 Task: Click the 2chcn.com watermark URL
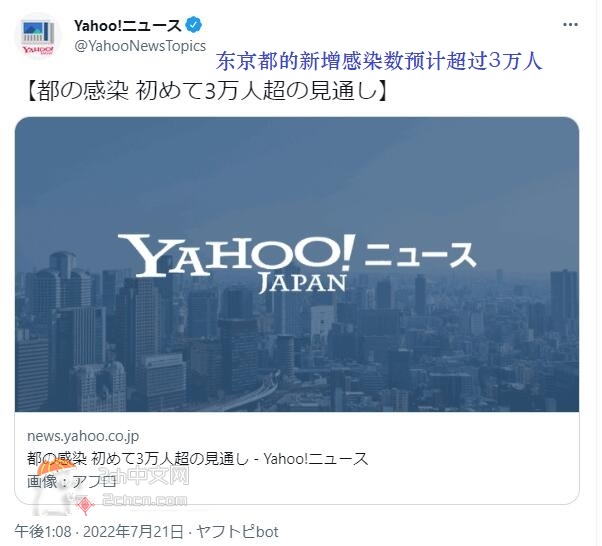click(144, 501)
